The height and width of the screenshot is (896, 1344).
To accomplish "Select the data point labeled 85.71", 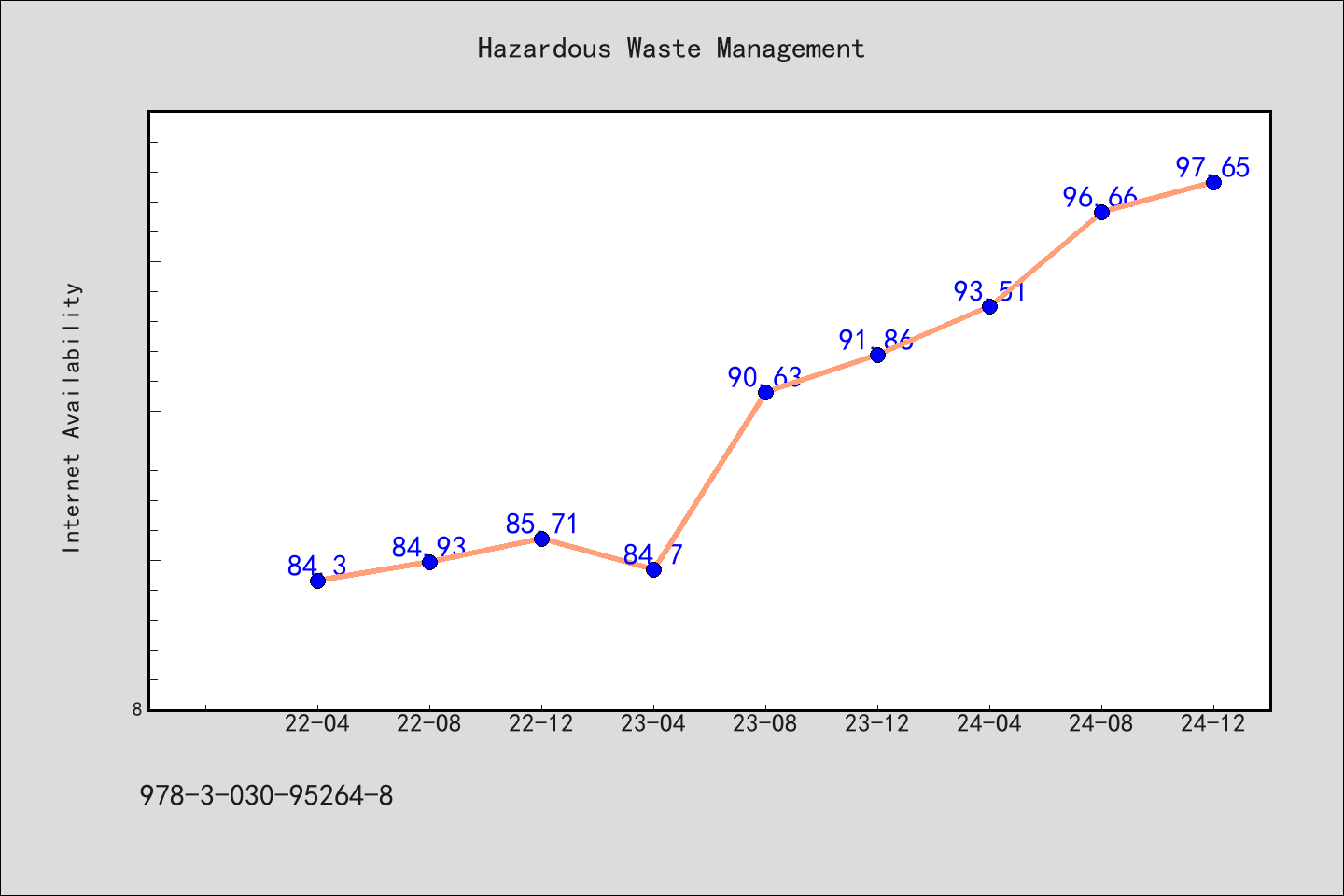I will tap(541, 539).
